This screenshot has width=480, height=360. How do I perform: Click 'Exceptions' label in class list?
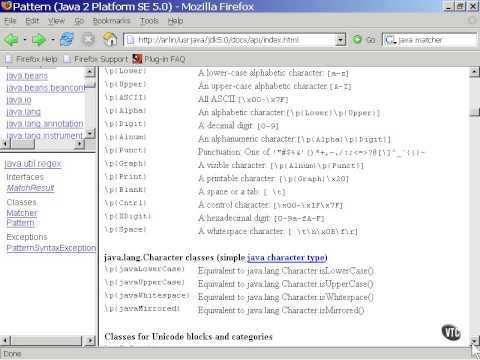click(27, 237)
